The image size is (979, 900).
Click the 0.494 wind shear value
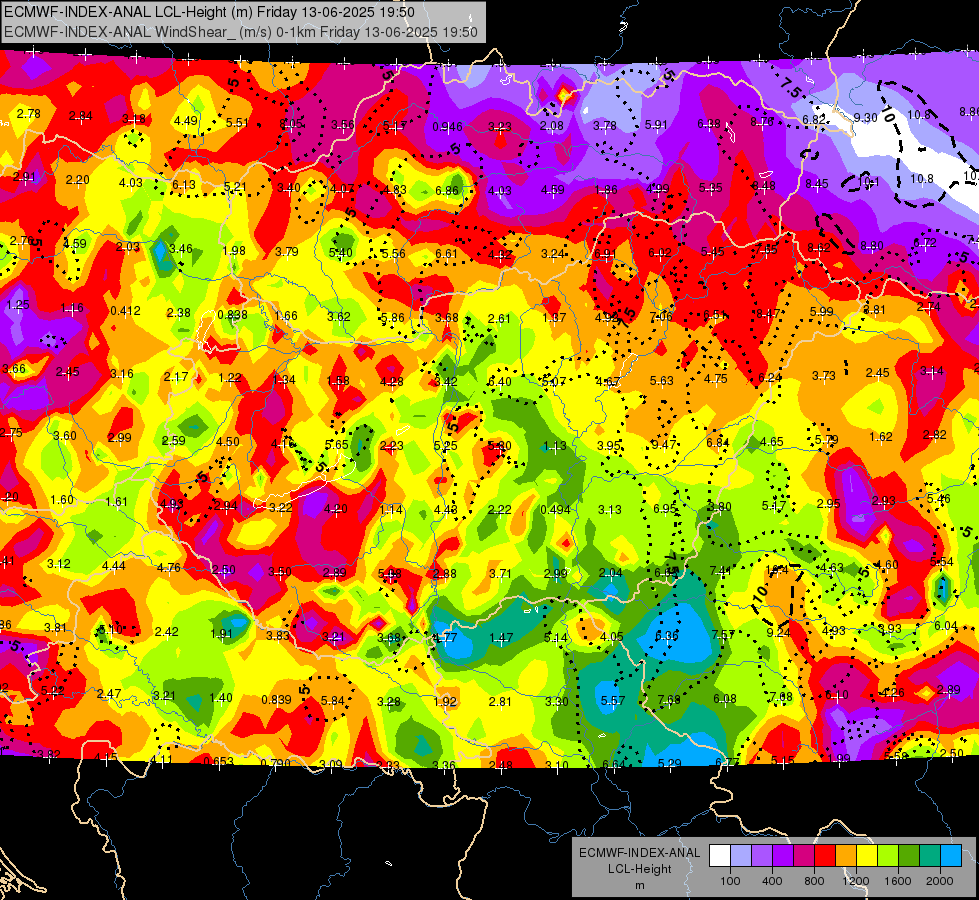(556, 509)
